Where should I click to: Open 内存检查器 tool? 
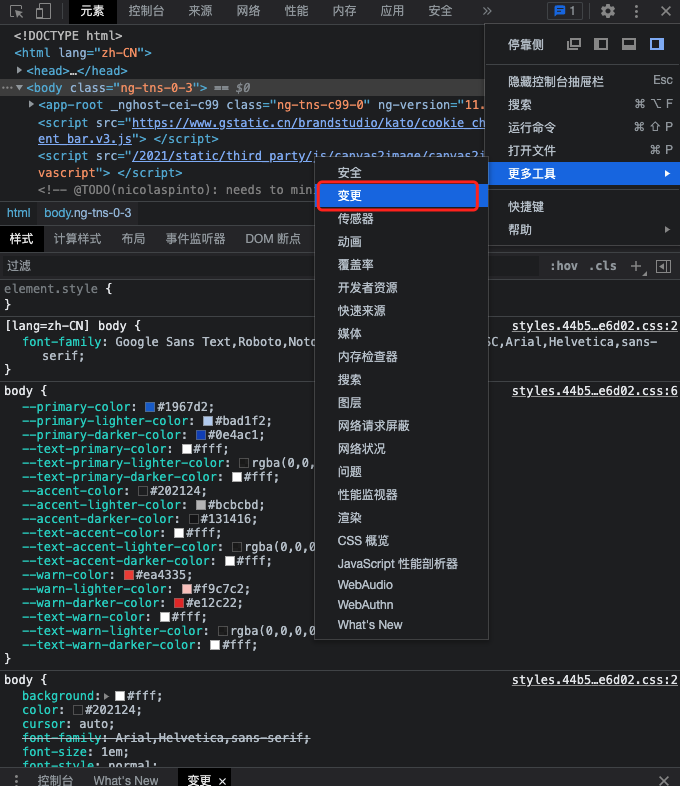pos(401,356)
